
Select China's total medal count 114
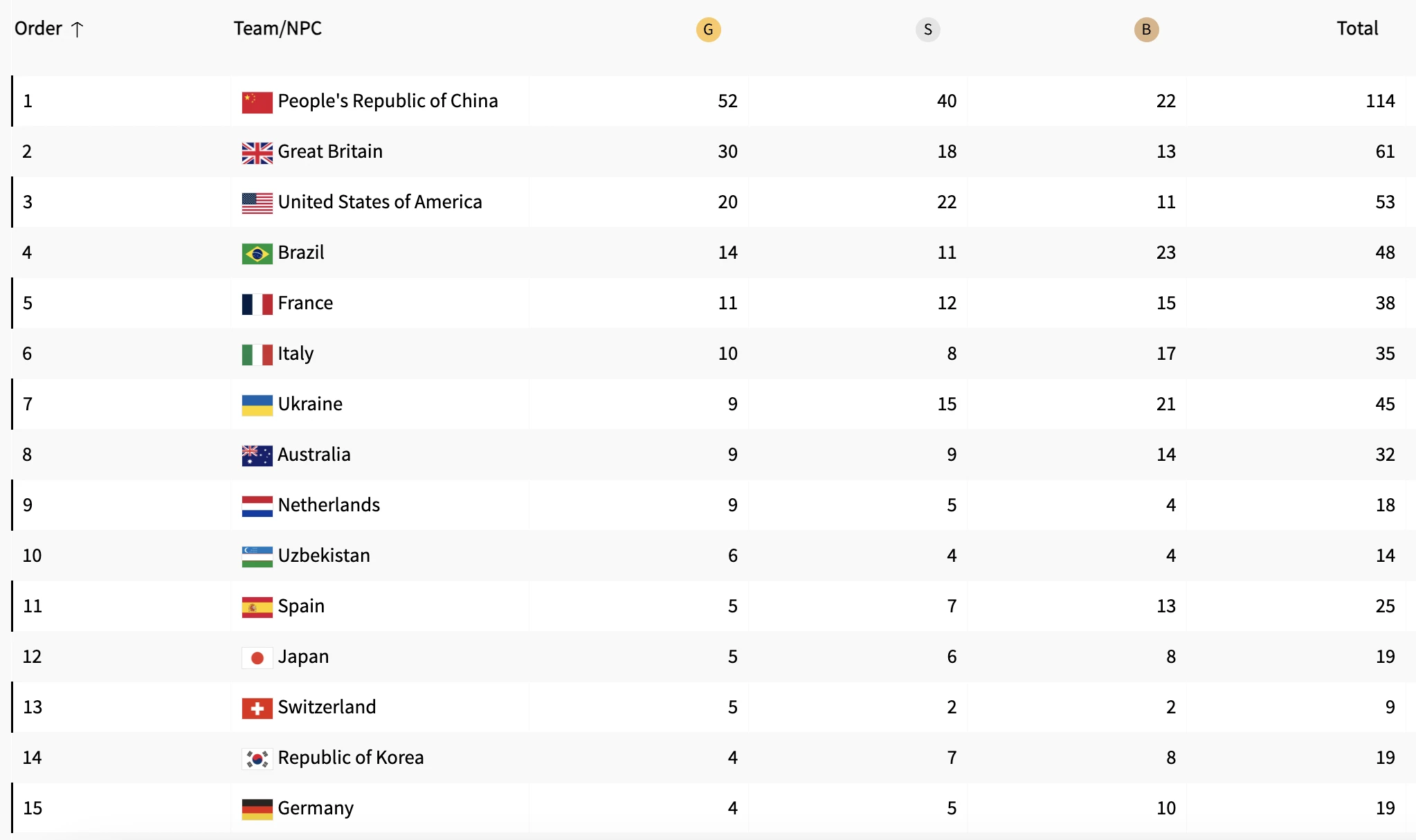1379,101
